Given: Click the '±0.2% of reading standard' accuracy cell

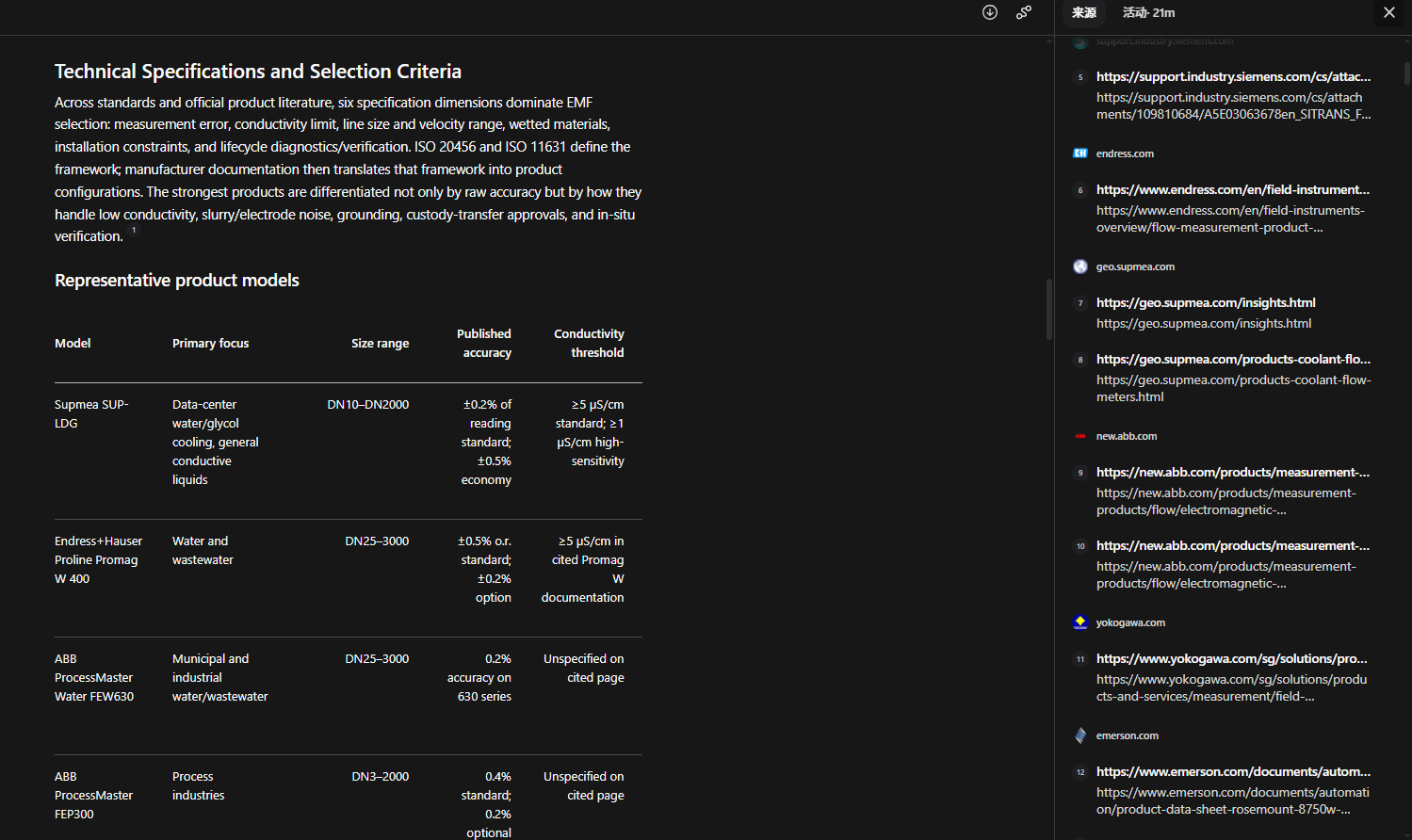Looking at the screenshot, I should tap(486, 443).
